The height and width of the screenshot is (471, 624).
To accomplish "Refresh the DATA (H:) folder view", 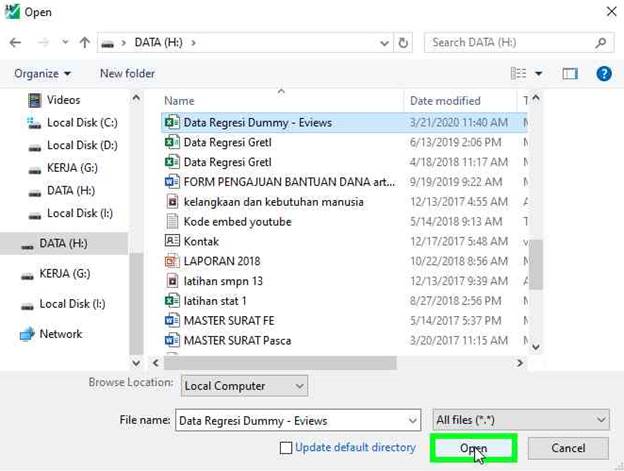I will [x=404, y=43].
